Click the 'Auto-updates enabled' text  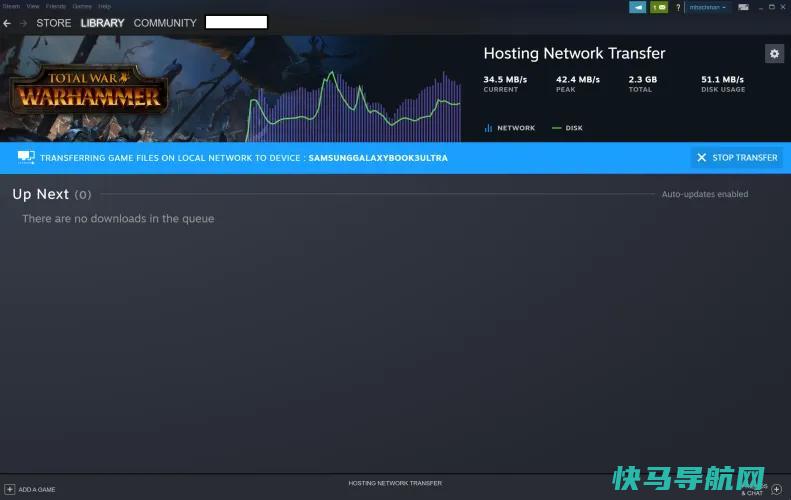click(x=705, y=194)
